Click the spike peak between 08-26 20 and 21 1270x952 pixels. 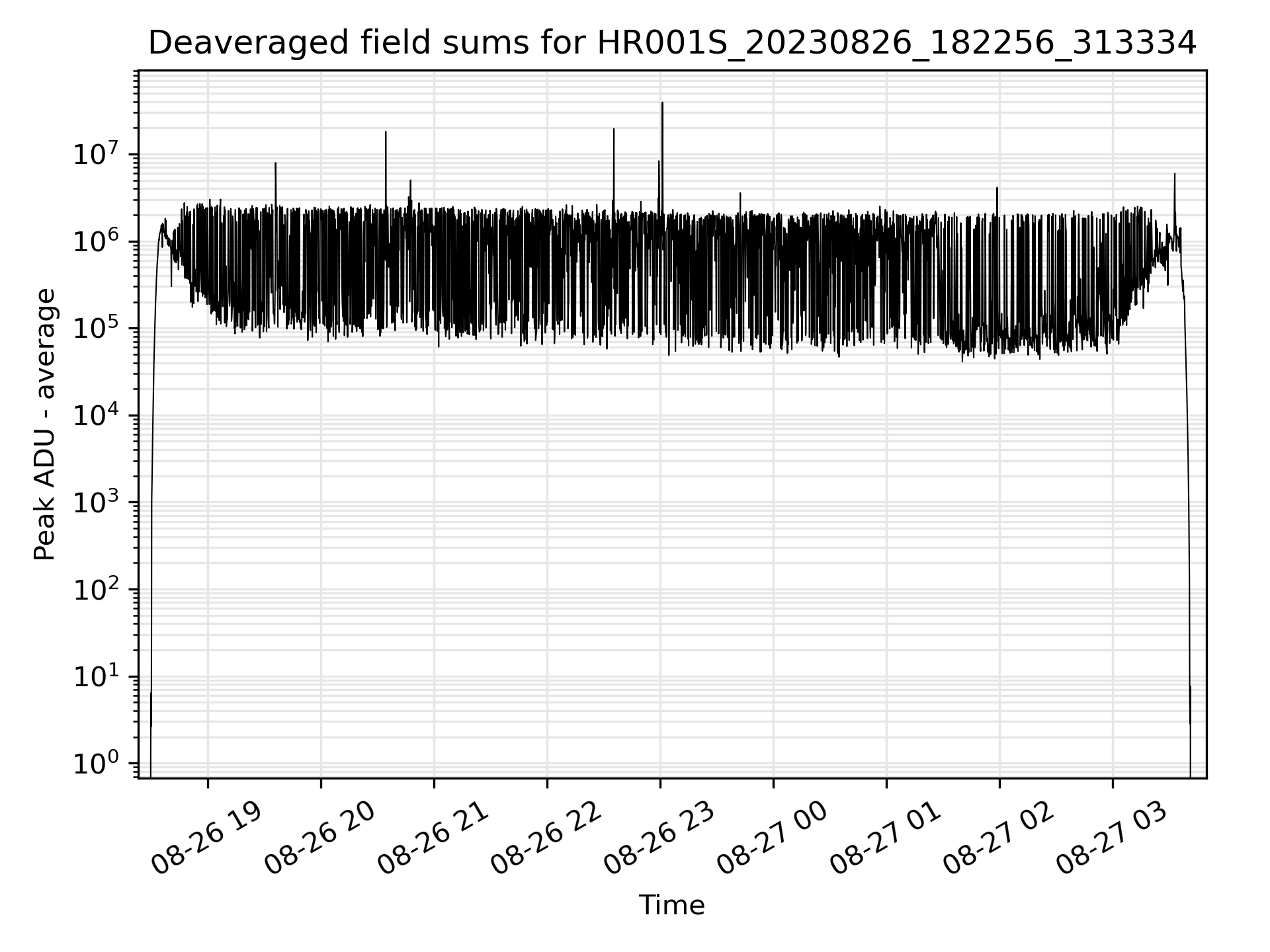coord(386,132)
